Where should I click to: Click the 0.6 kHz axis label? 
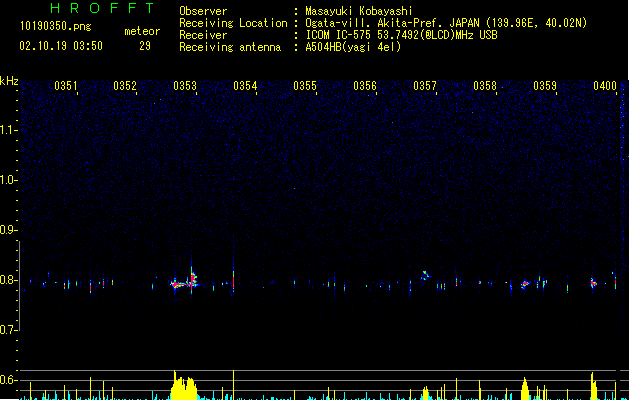point(8,380)
